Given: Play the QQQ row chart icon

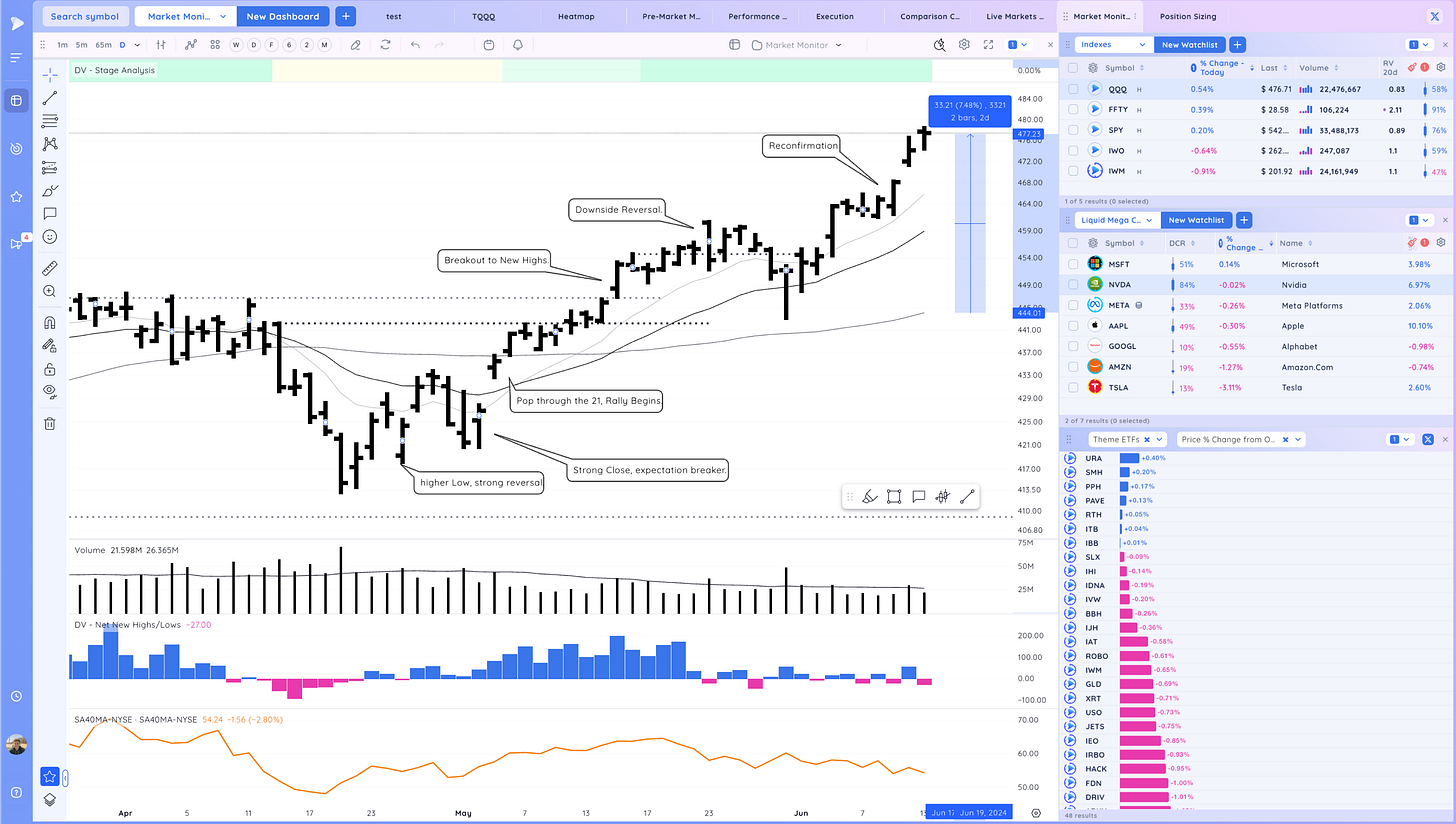Looking at the screenshot, I should (1095, 89).
